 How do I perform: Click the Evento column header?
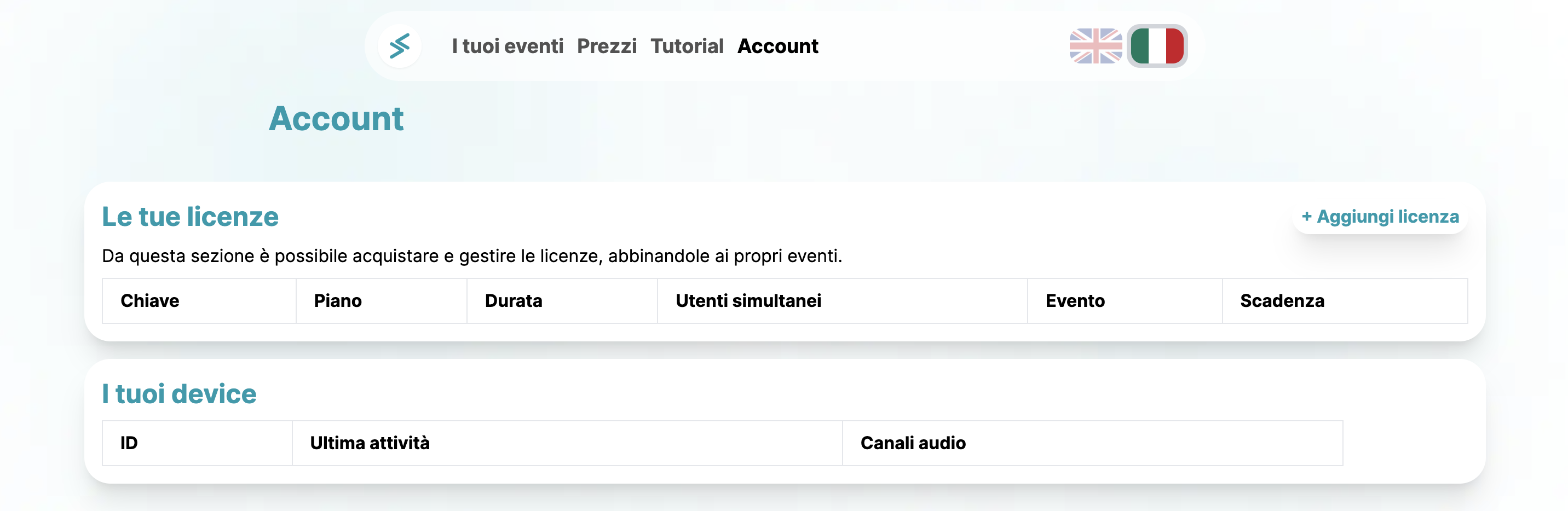1074,300
